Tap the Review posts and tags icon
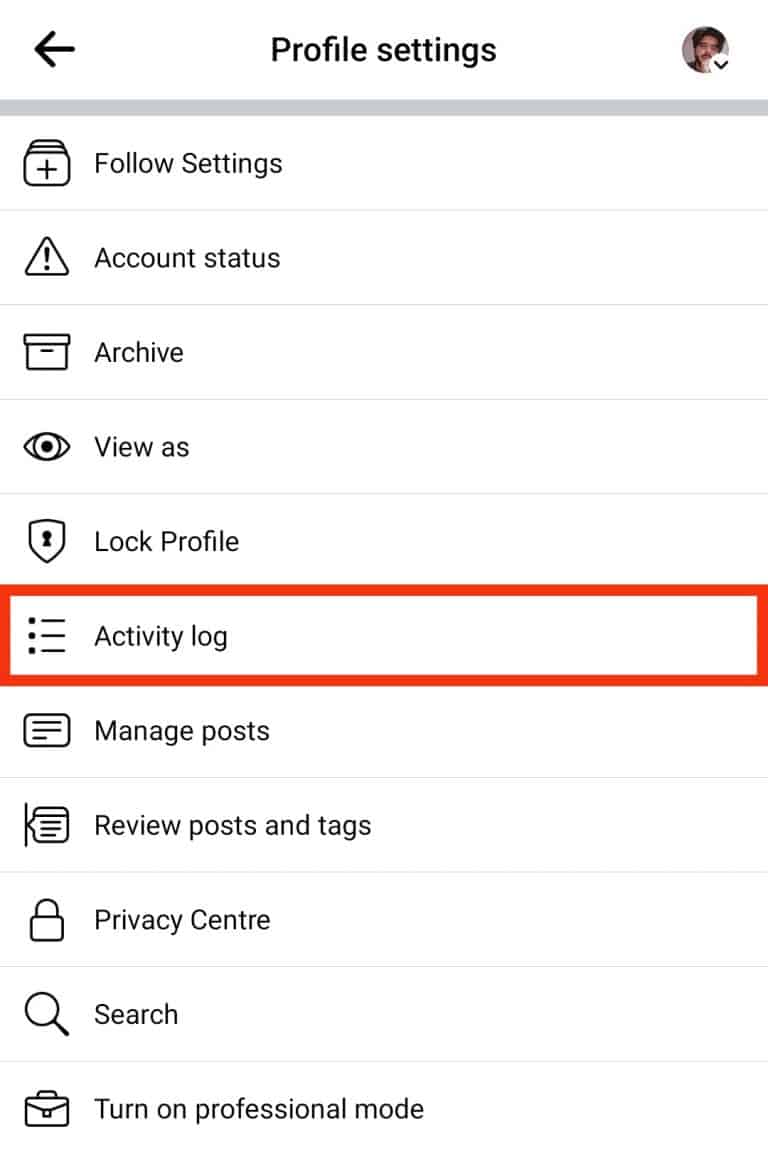 click(x=46, y=826)
